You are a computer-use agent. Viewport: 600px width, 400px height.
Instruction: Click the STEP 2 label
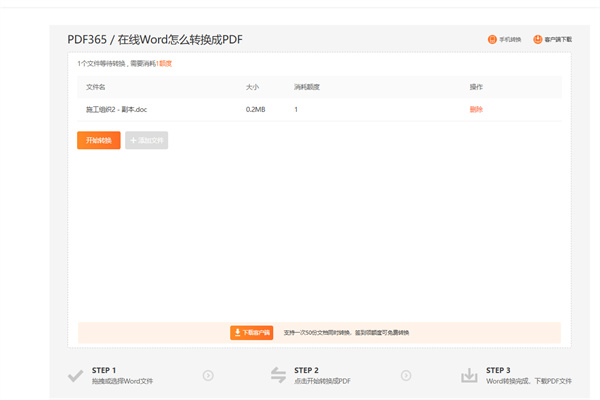pyautogui.click(x=306, y=370)
